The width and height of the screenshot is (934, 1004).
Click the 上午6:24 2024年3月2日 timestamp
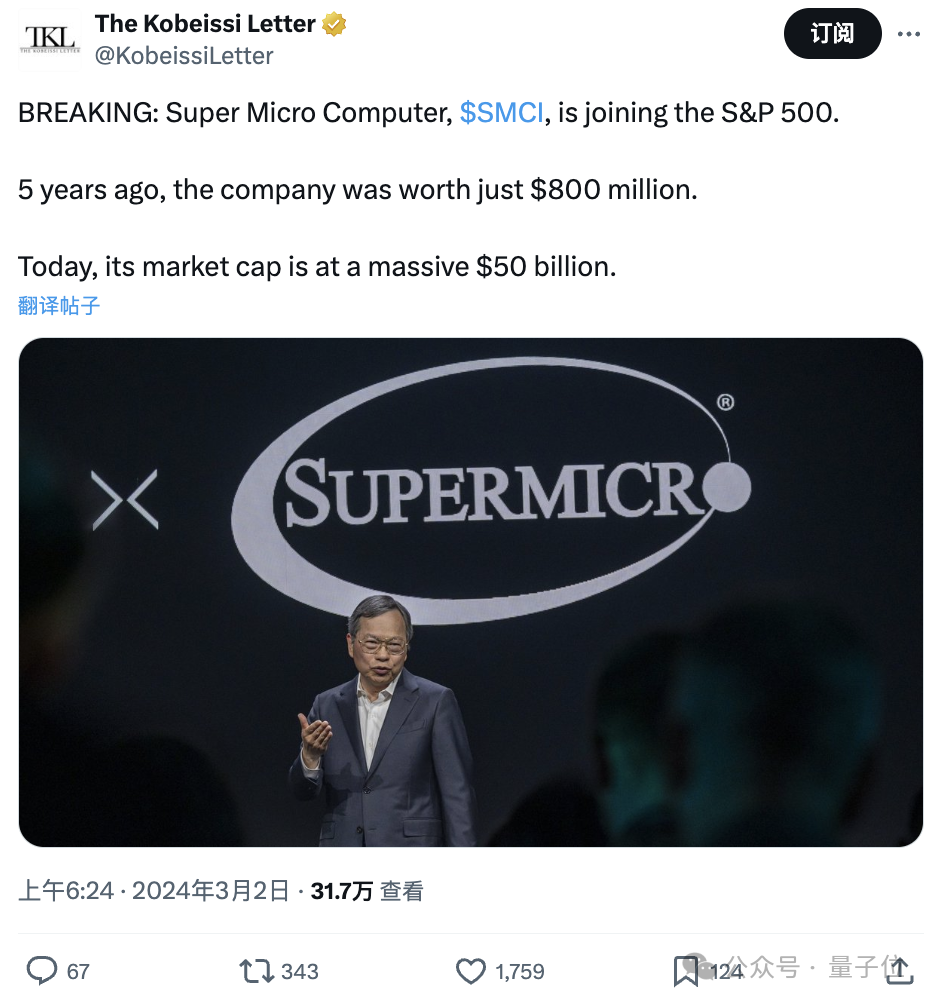tap(153, 890)
